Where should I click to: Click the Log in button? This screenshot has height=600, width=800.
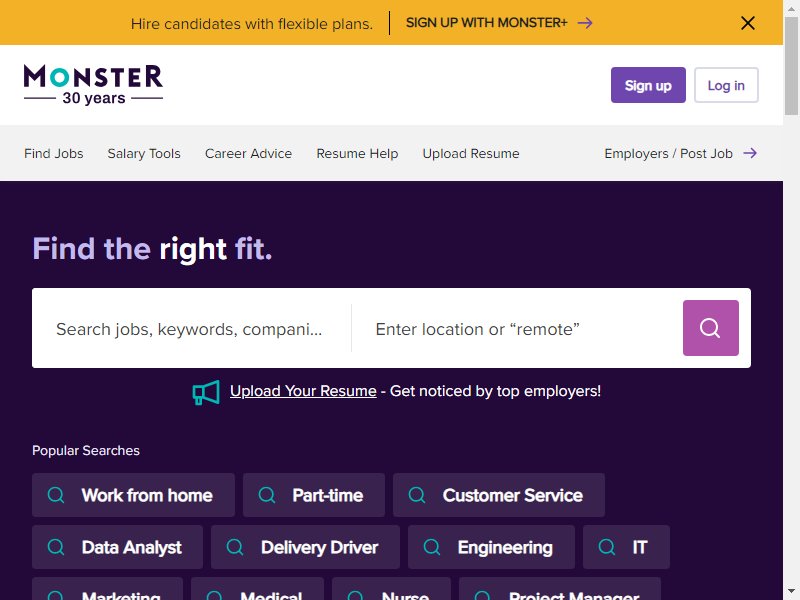[x=726, y=85]
